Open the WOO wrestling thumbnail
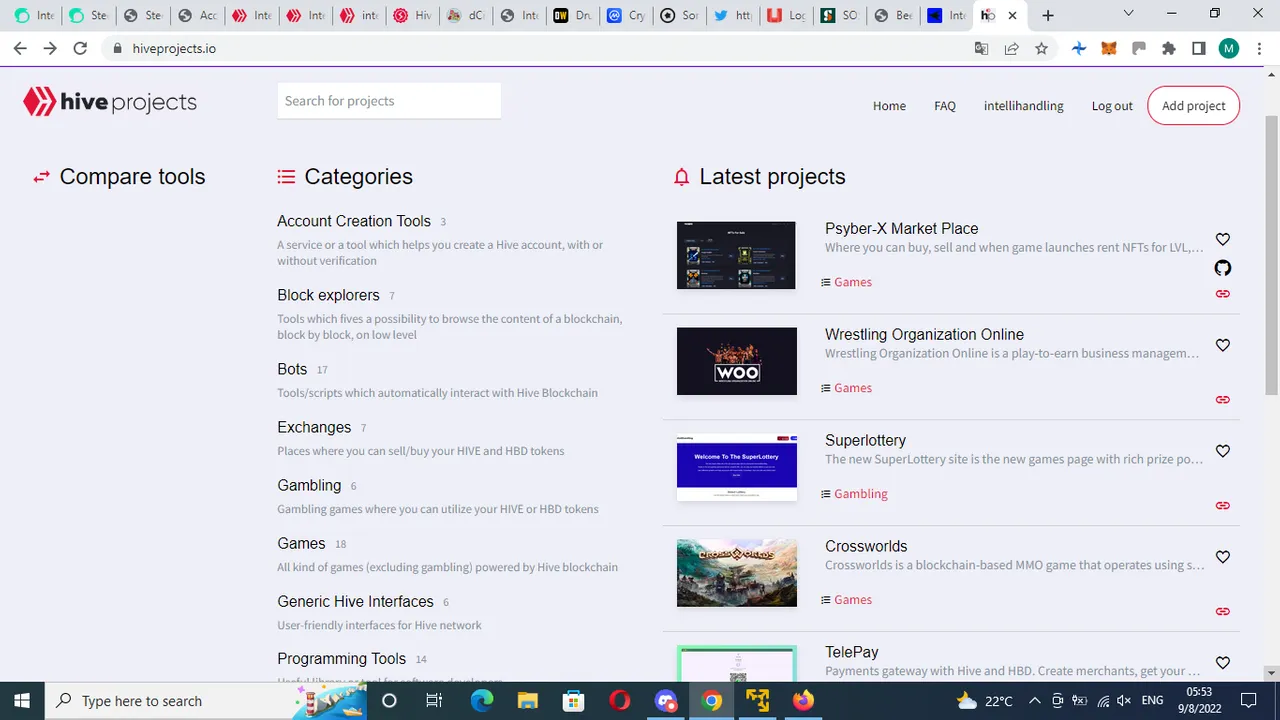Image resolution: width=1280 pixels, height=720 pixels. [736, 361]
